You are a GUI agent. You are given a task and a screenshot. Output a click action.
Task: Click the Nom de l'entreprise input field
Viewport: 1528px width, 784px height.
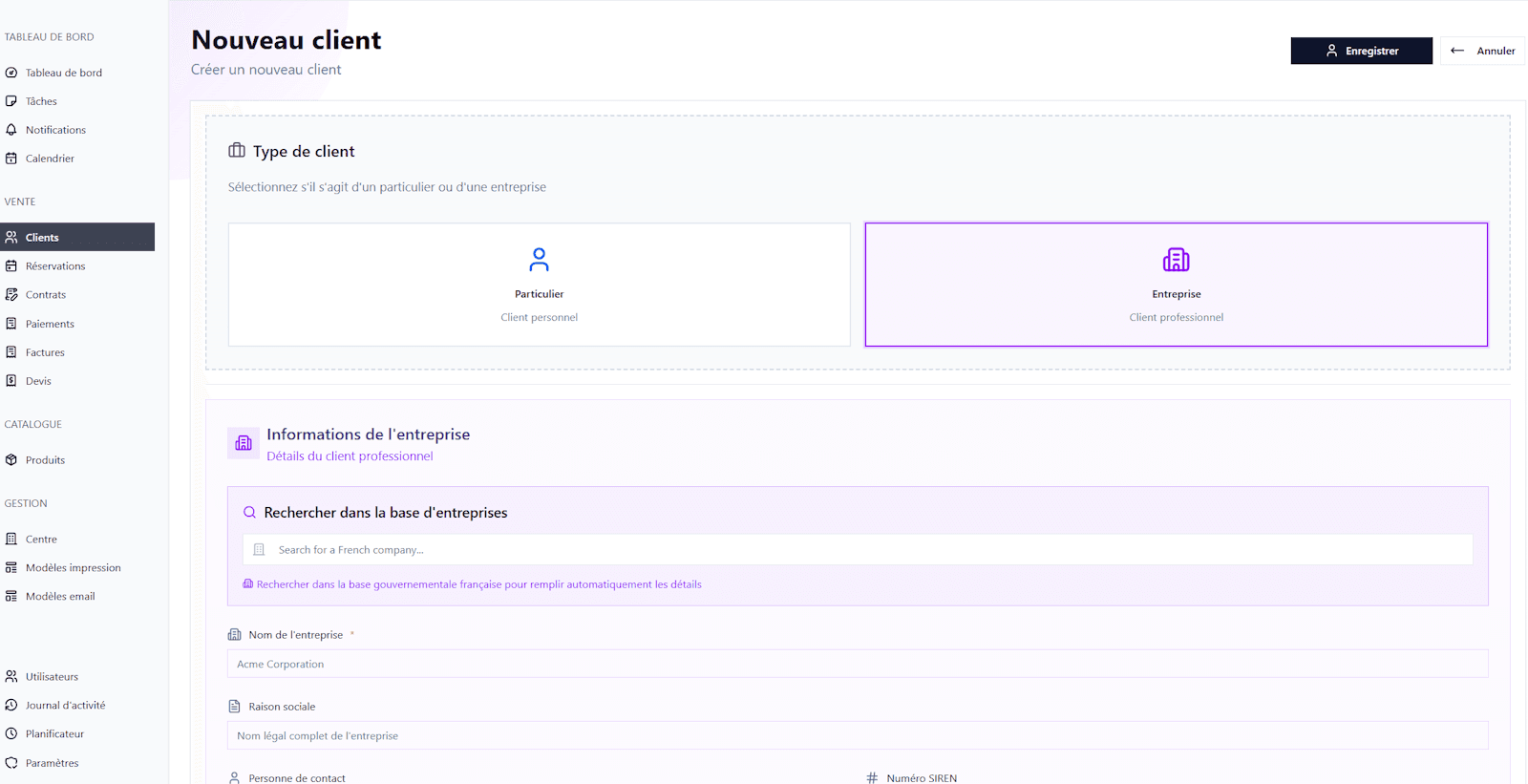[x=858, y=664]
